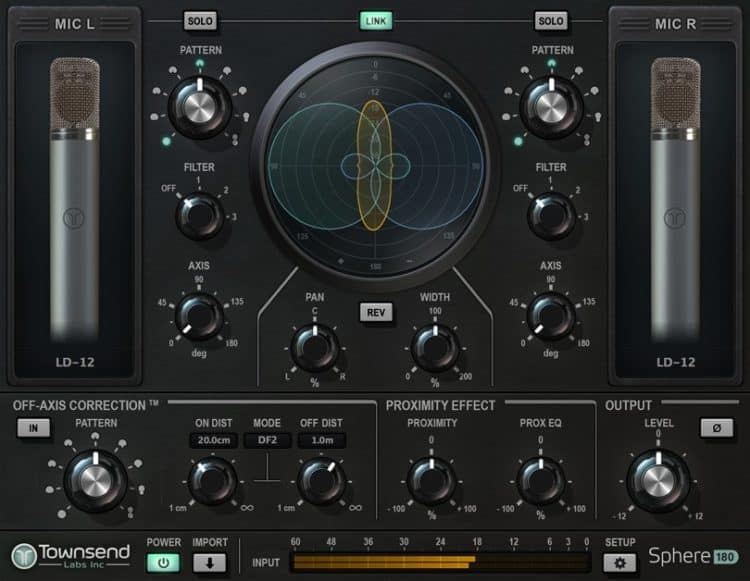Enable Off-Axis Correction IN button
750x581 pixels.
(31, 428)
